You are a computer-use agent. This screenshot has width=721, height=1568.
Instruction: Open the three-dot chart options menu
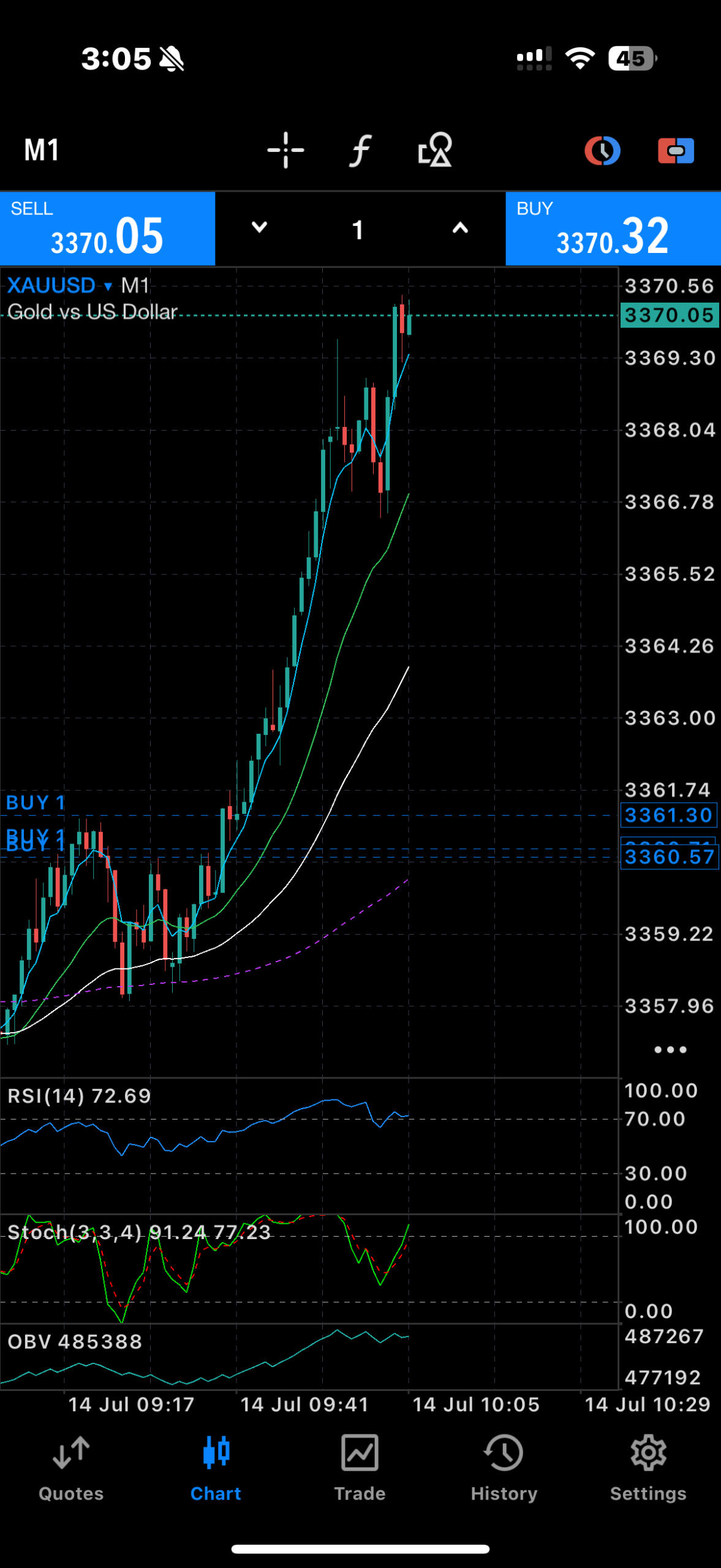pos(670,1049)
